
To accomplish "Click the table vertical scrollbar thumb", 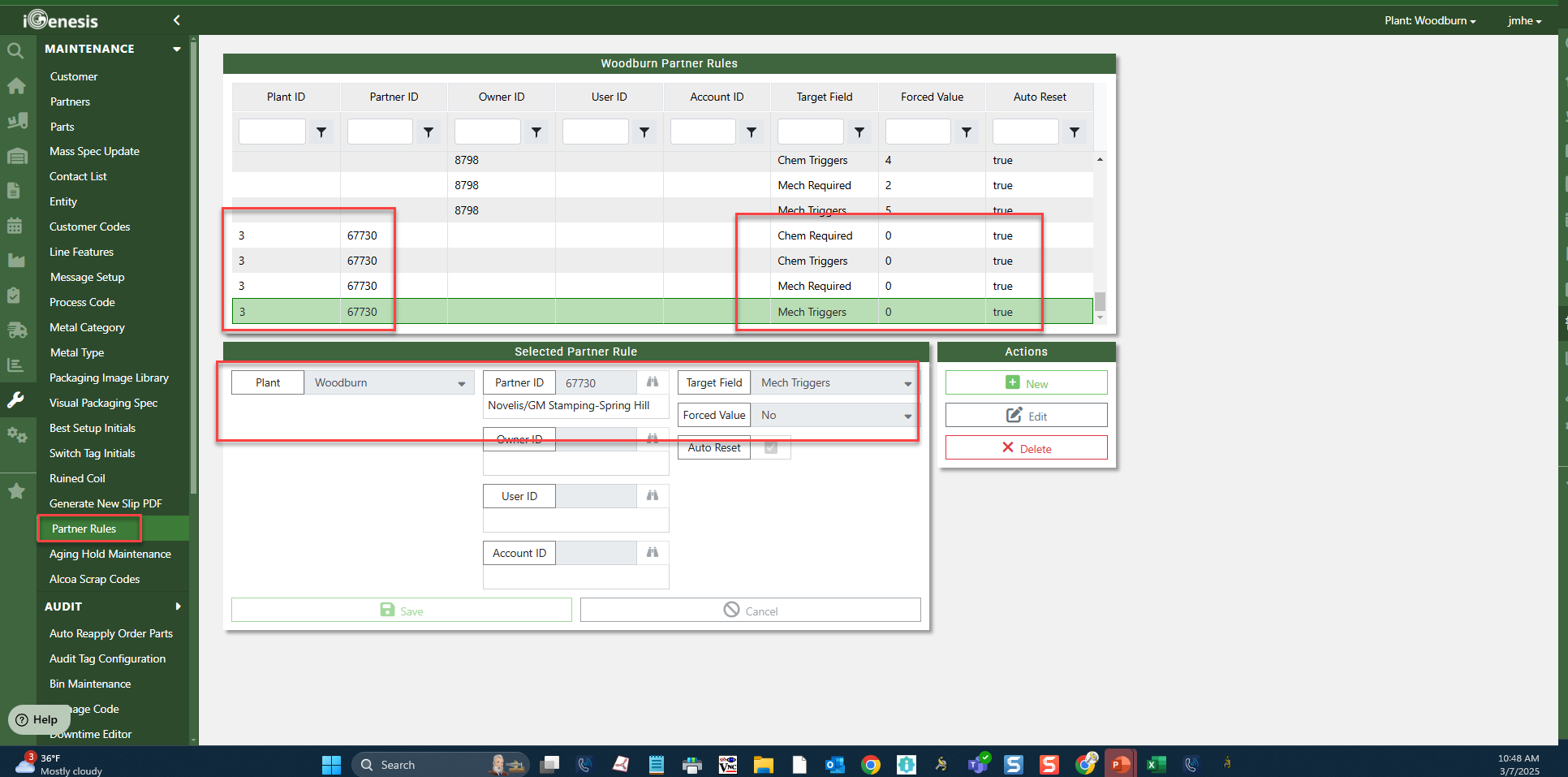I will point(1100,300).
